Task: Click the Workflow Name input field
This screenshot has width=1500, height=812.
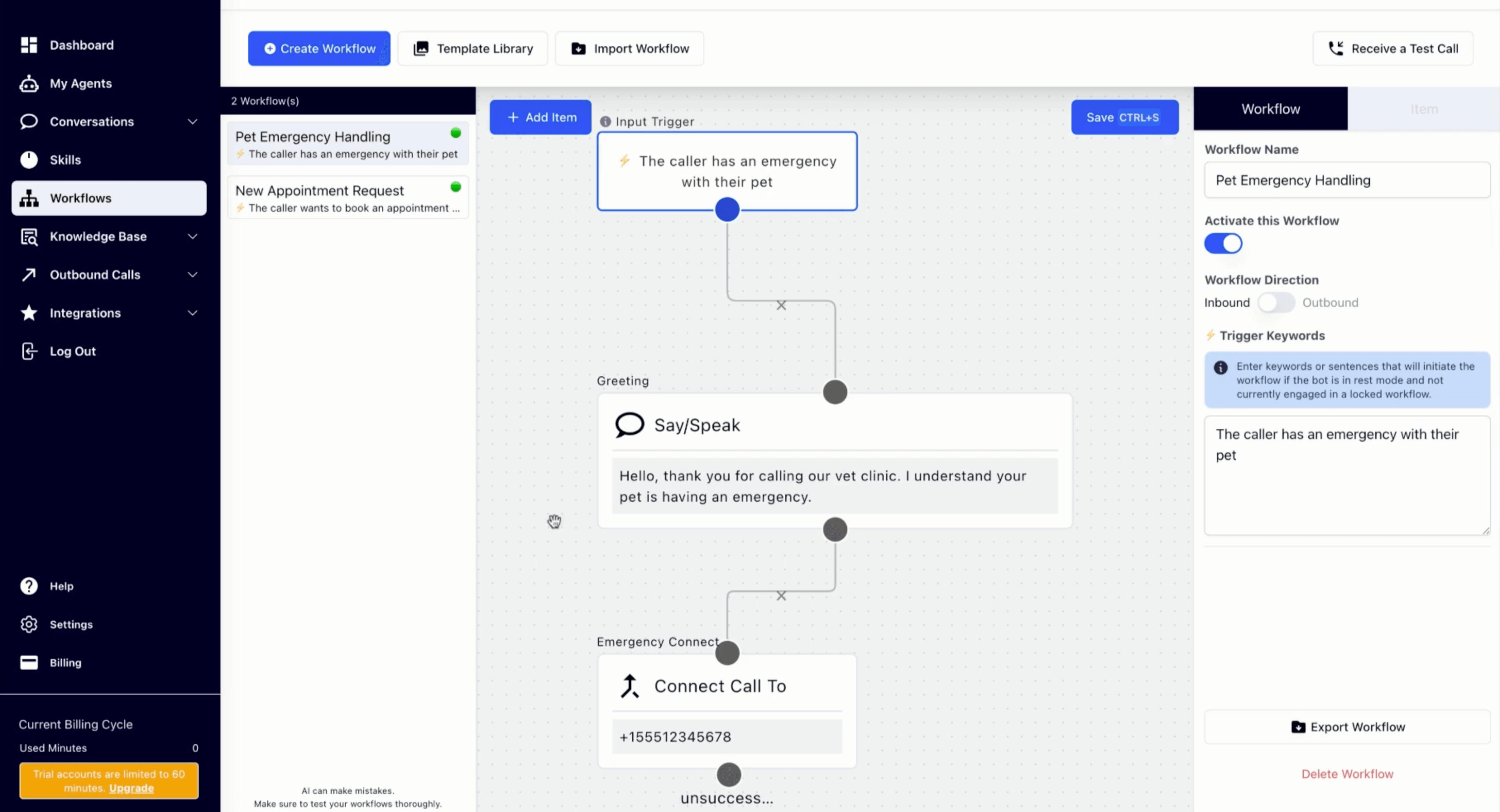Action: point(1347,180)
